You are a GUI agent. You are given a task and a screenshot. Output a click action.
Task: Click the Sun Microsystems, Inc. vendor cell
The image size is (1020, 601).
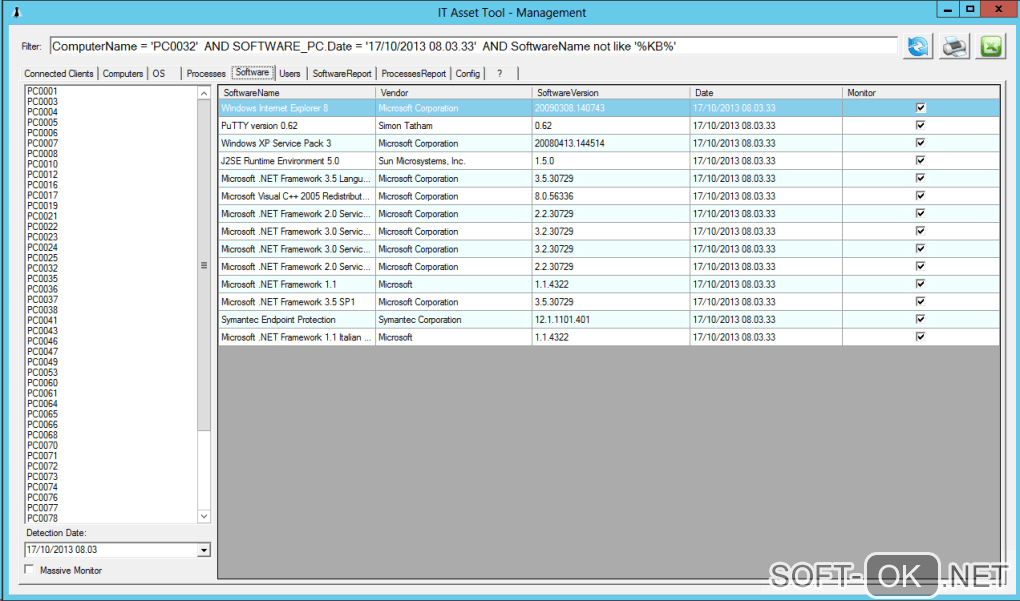pos(453,161)
